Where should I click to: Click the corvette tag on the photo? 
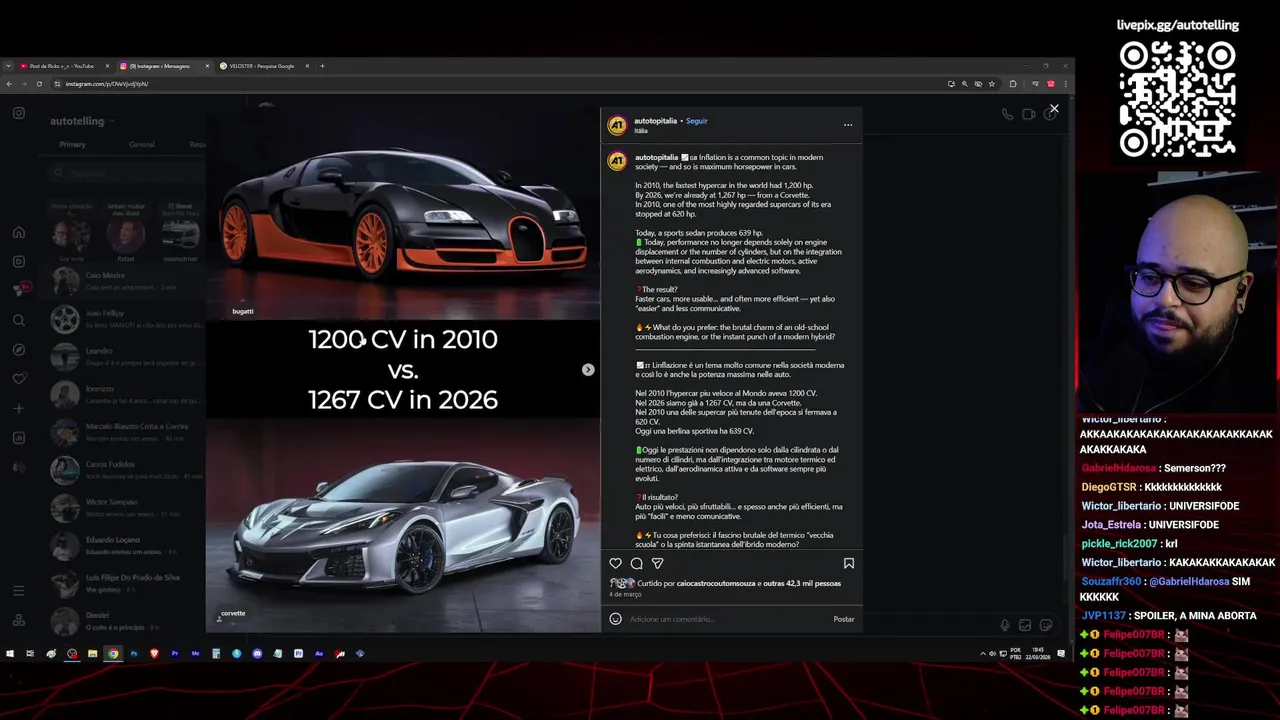pyautogui.click(x=233, y=613)
